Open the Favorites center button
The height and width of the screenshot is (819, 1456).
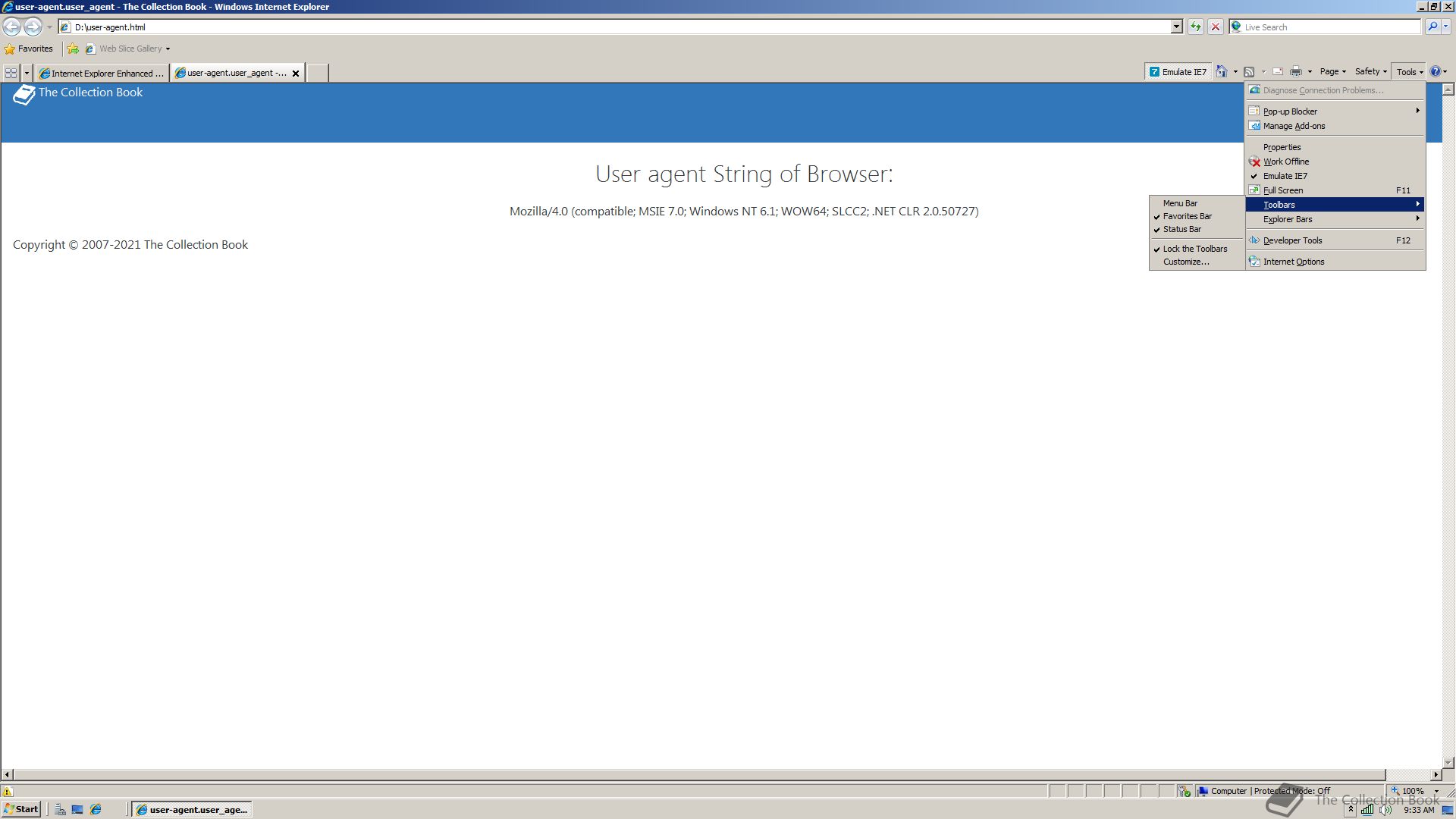point(29,49)
